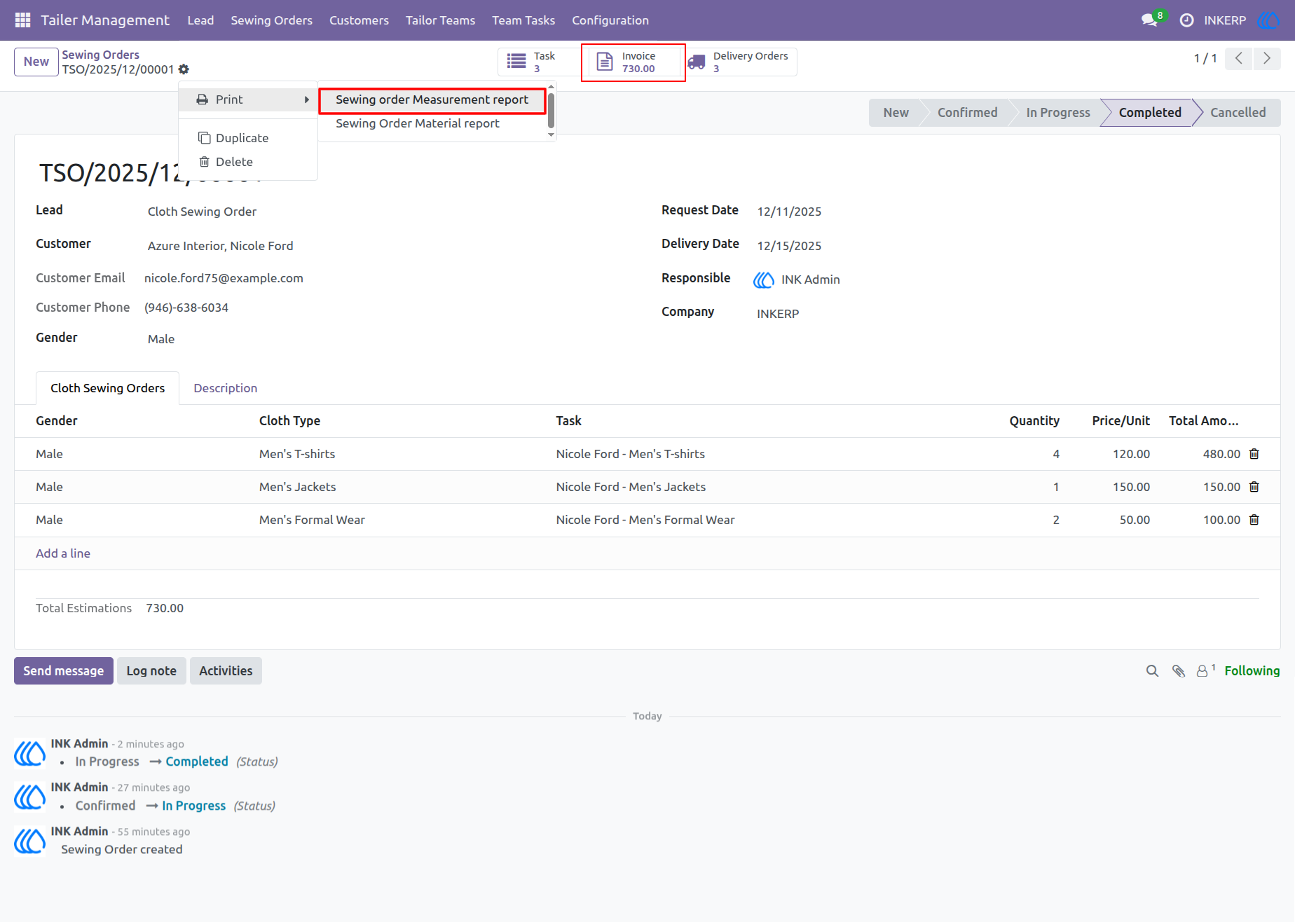1295x924 pixels.
Task: Open the user avatar in top bar
Action: coord(1269,20)
